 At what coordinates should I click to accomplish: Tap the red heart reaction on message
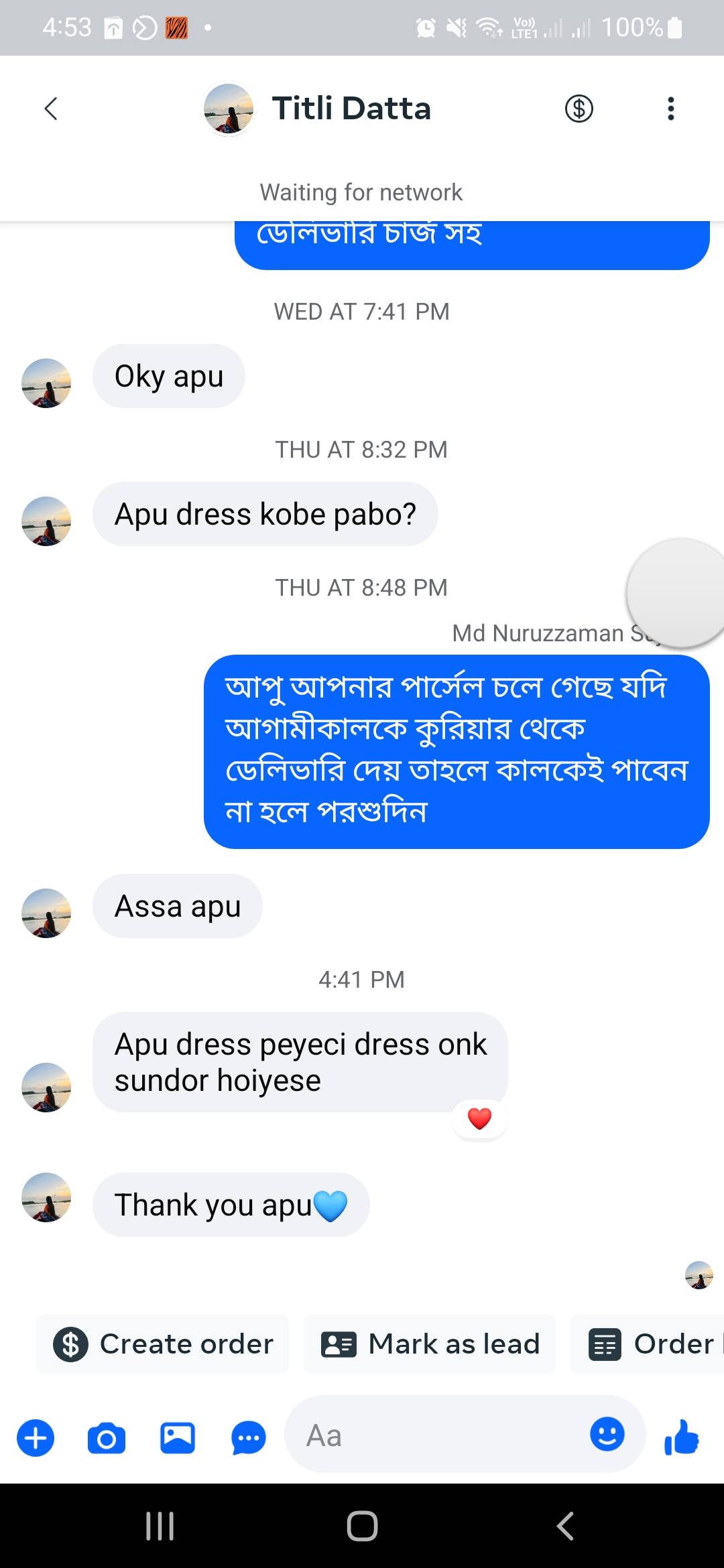point(479,1118)
